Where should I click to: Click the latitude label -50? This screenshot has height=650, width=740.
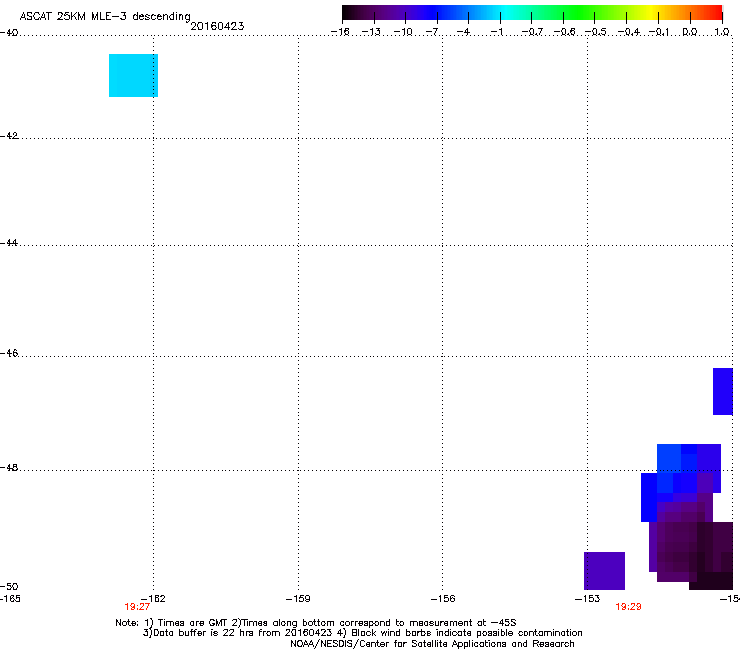[x=9, y=586]
